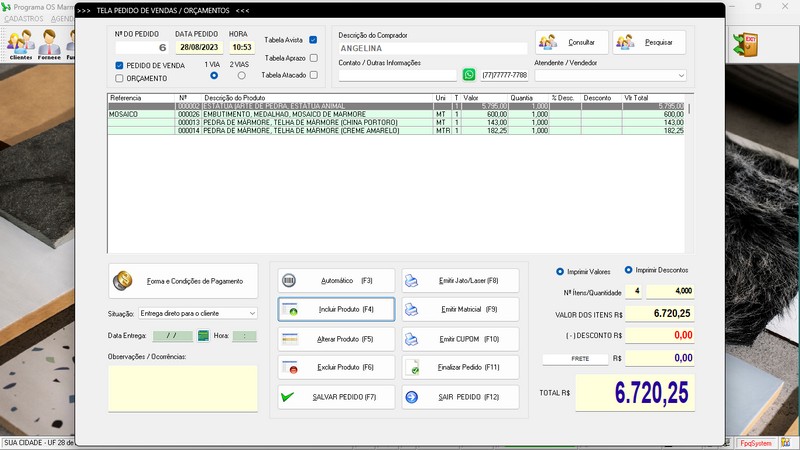The width and height of the screenshot is (800, 450).
Task: Enable the Tabela Aprazo checkbox
Action: click(x=313, y=58)
